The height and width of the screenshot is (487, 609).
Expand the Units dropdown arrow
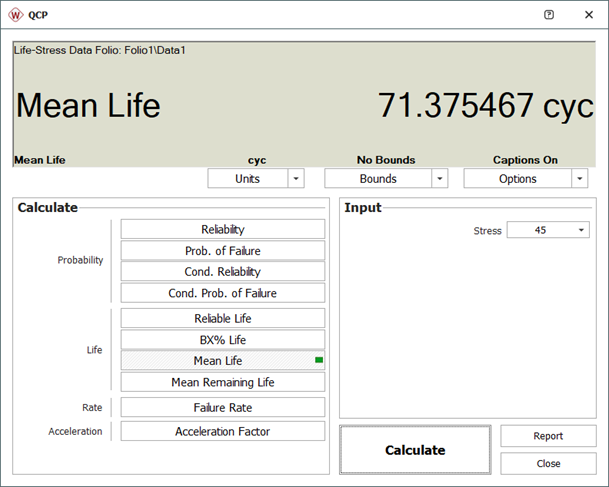(296, 179)
